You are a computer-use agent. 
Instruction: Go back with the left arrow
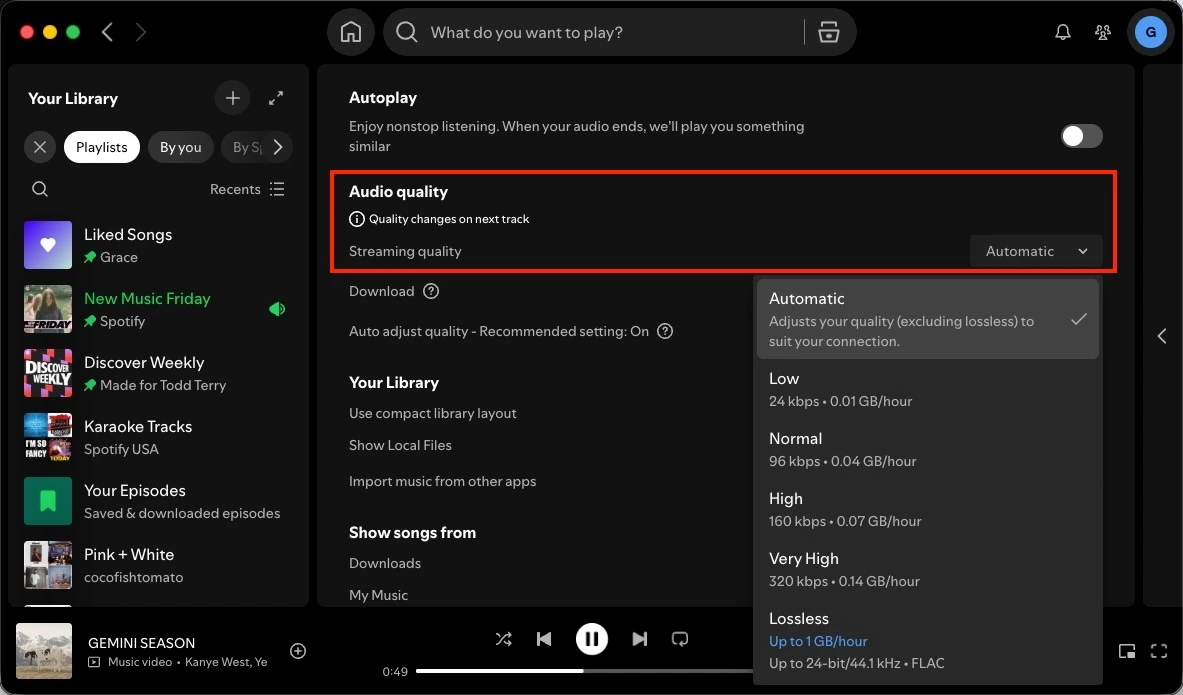point(107,32)
